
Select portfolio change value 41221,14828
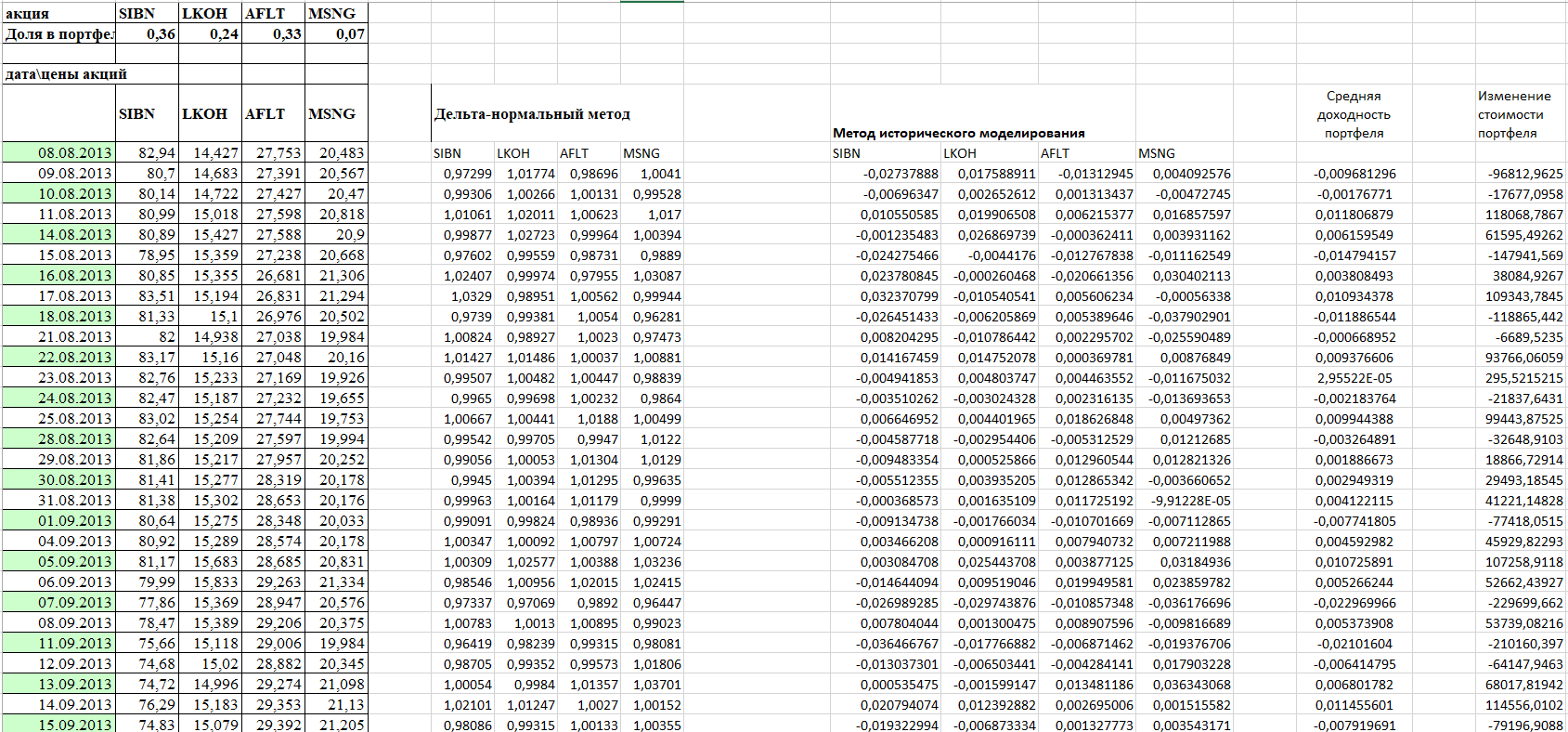[1520, 501]
